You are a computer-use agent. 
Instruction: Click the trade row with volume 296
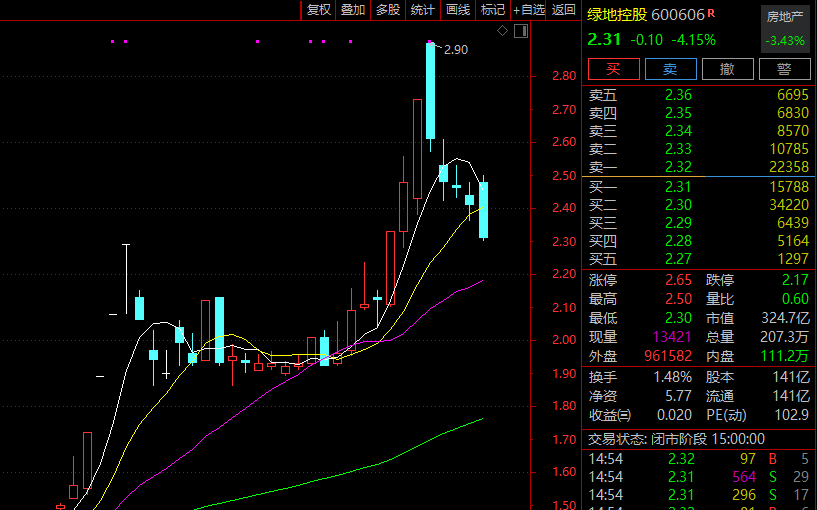[x=698, y=495]
